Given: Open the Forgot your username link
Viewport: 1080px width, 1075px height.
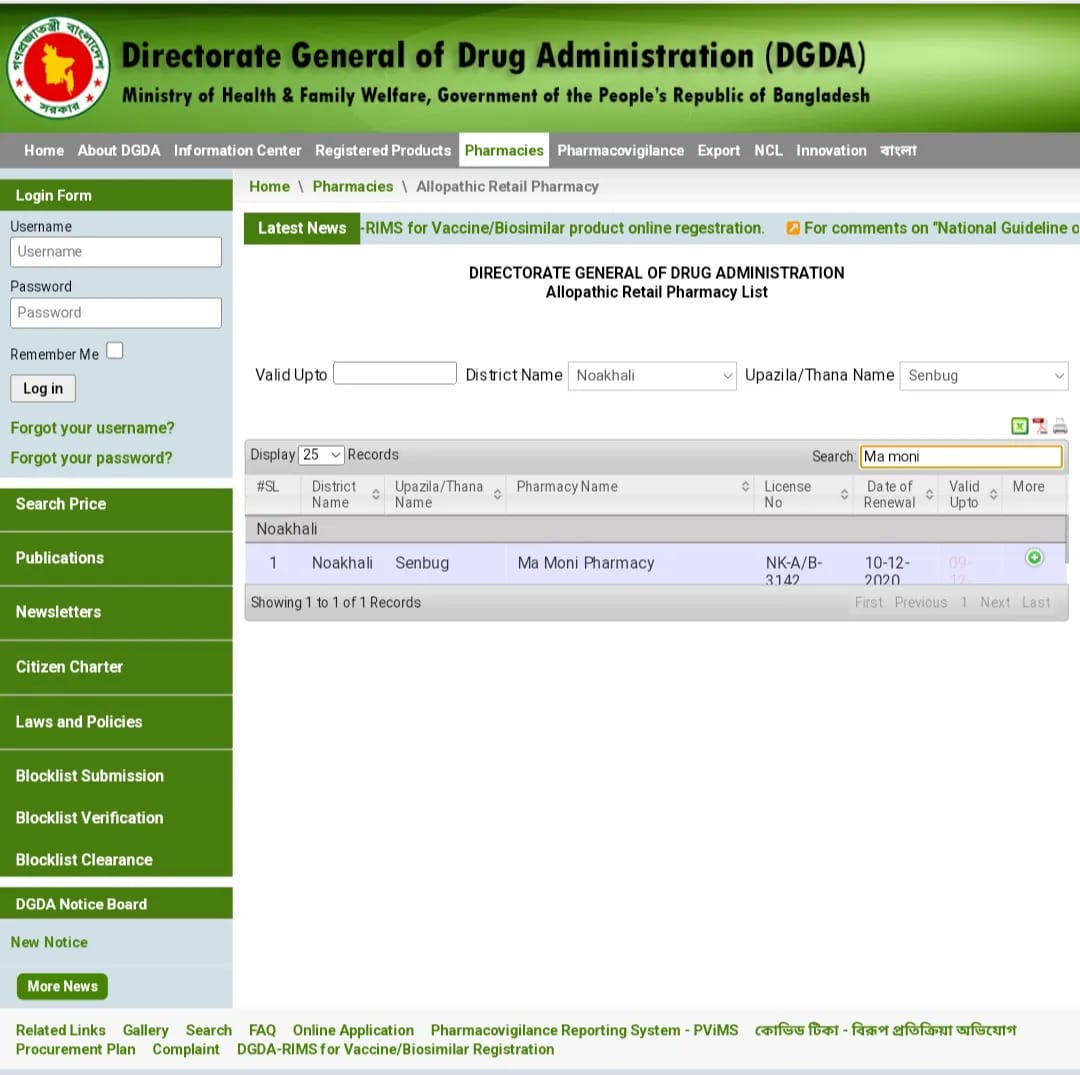Looking at the screenshot, I should 92,428.
